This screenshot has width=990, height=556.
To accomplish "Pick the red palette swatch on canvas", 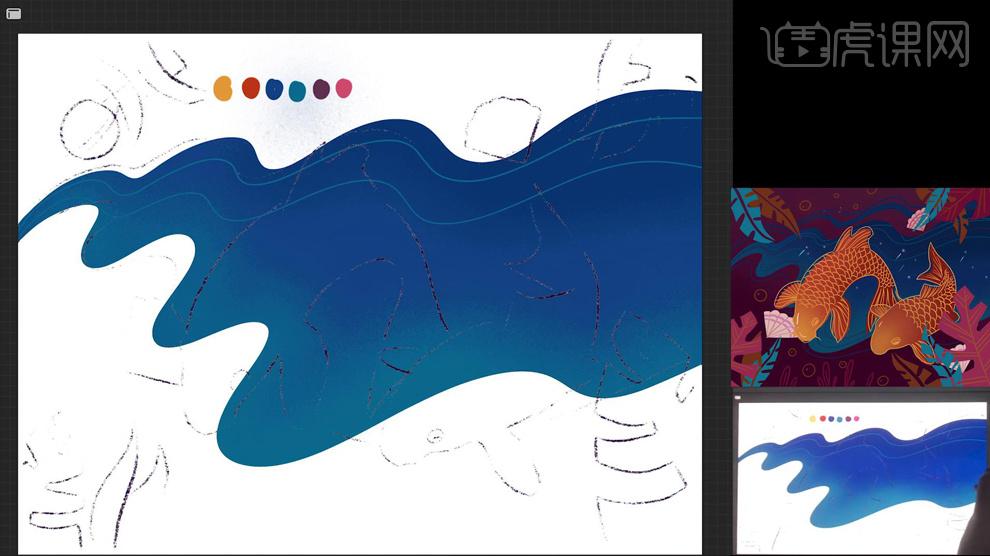I will pyautogui.click(x=251, y=88).
